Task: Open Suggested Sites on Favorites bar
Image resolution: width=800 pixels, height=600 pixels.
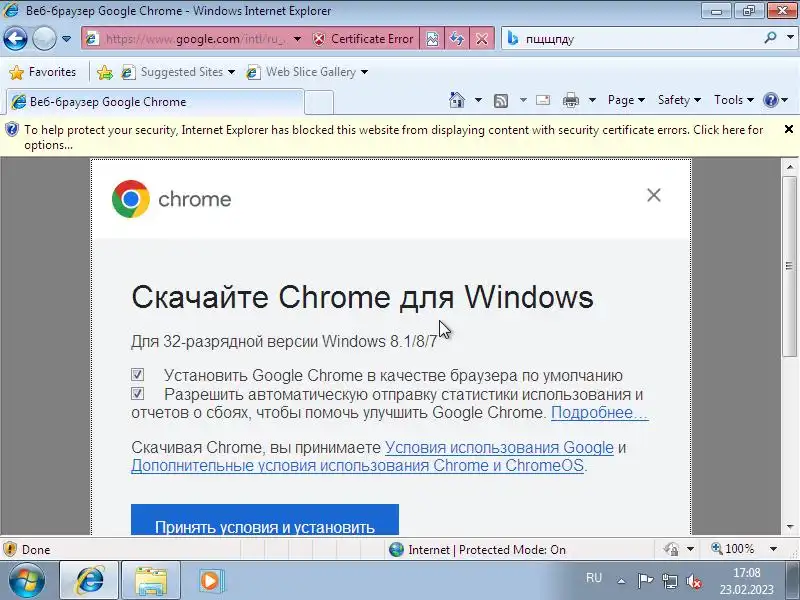Action: 178,72
